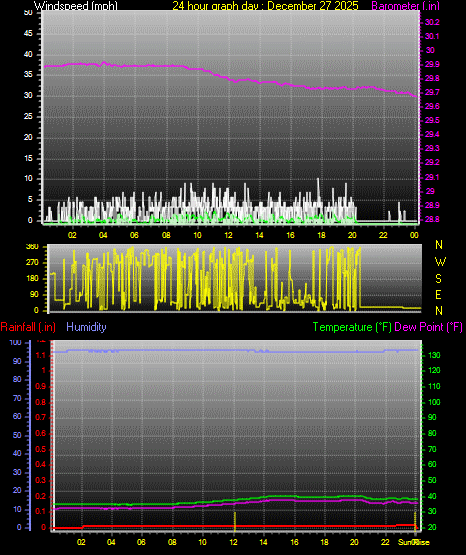Click the 180 wind direction scale value
Image resolution: width=466 pixels, height=555 pixels.
[x=32, y=279]
